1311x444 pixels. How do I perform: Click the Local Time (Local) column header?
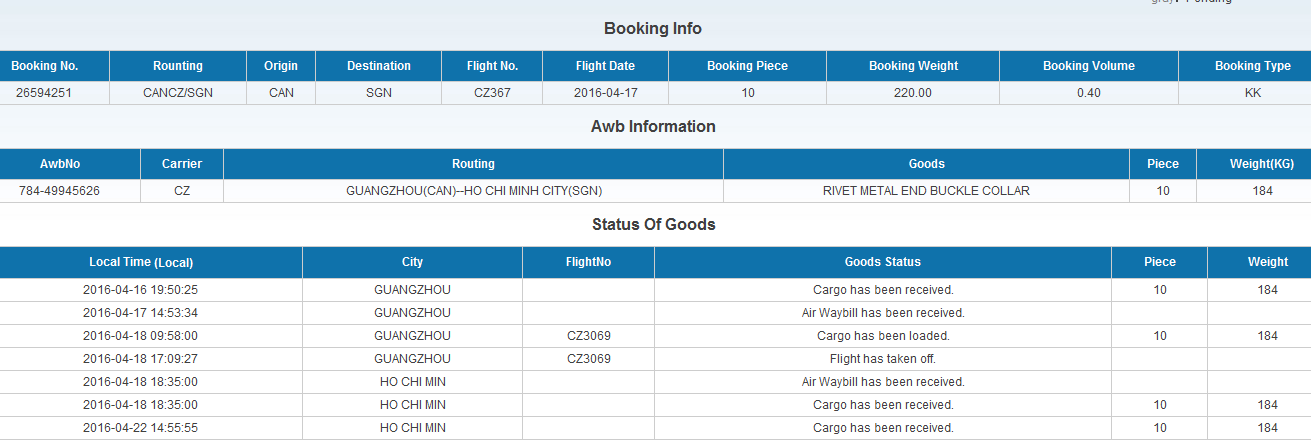pyautogui.click(x=141, y=262)
